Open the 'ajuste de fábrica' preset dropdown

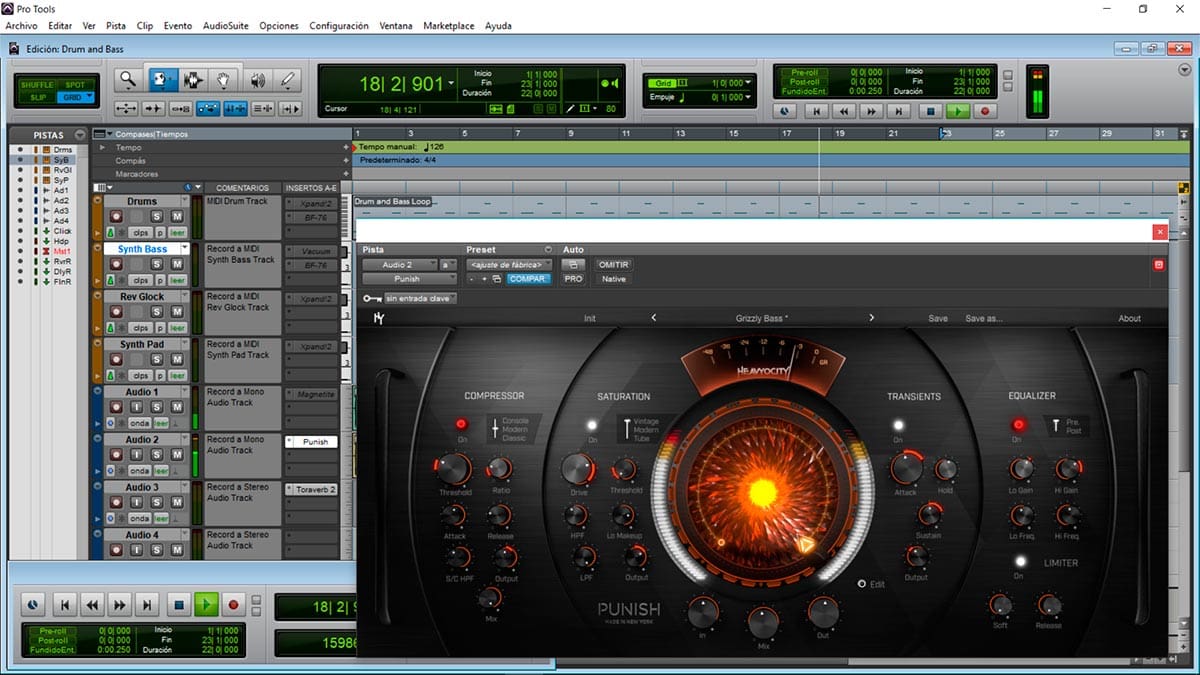(509, 264)
